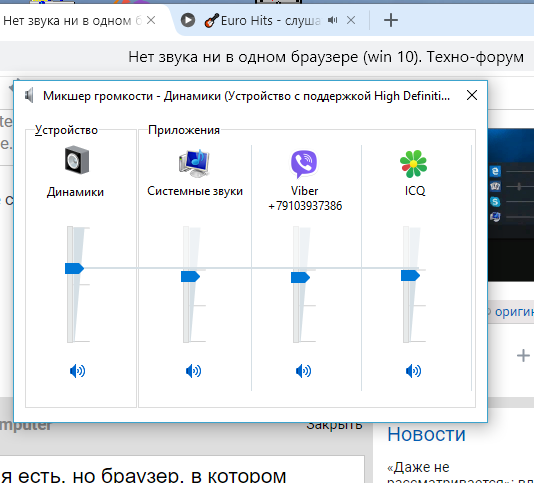The width and height of the screenshot is (534, 483).
Task: Click the play icon on the Euro Hits tab
Action: click(188, 20)
